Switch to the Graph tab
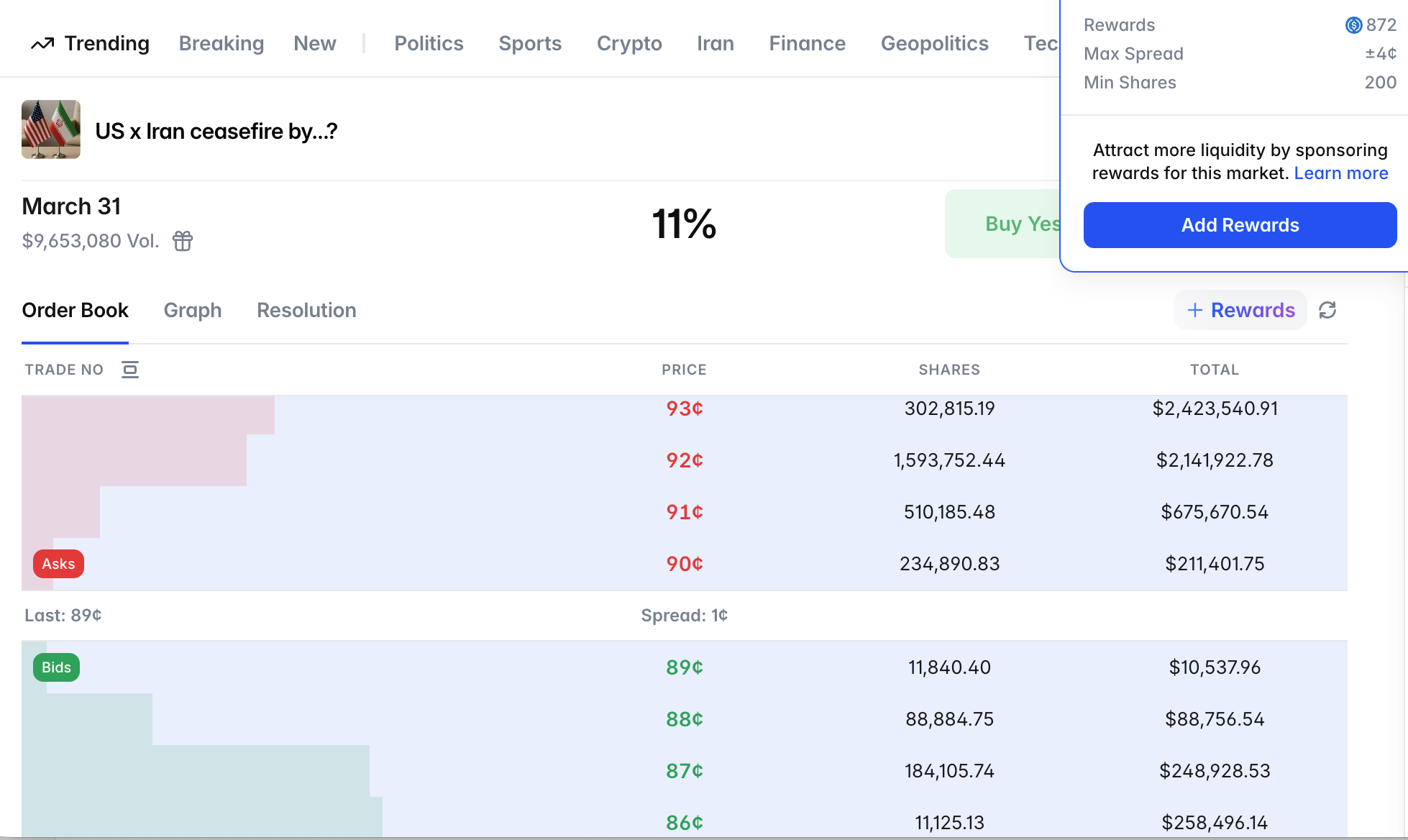Image resolution: width=1408 pixels, height=840 pixels. (193, 310)
